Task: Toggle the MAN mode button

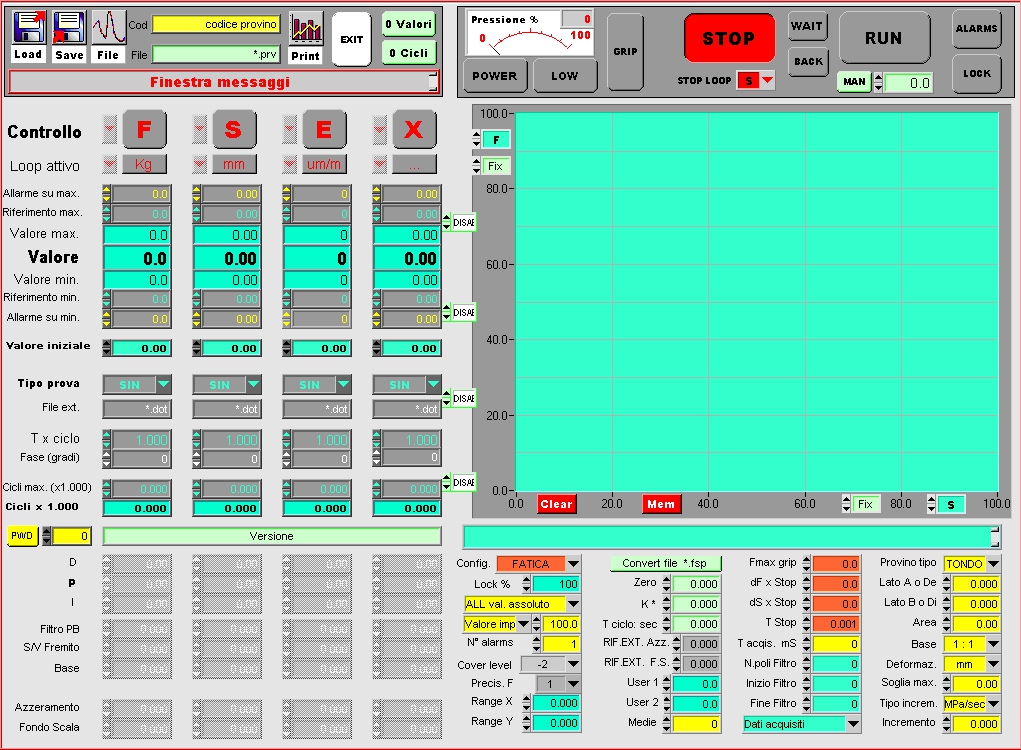Action: point(854,82)
